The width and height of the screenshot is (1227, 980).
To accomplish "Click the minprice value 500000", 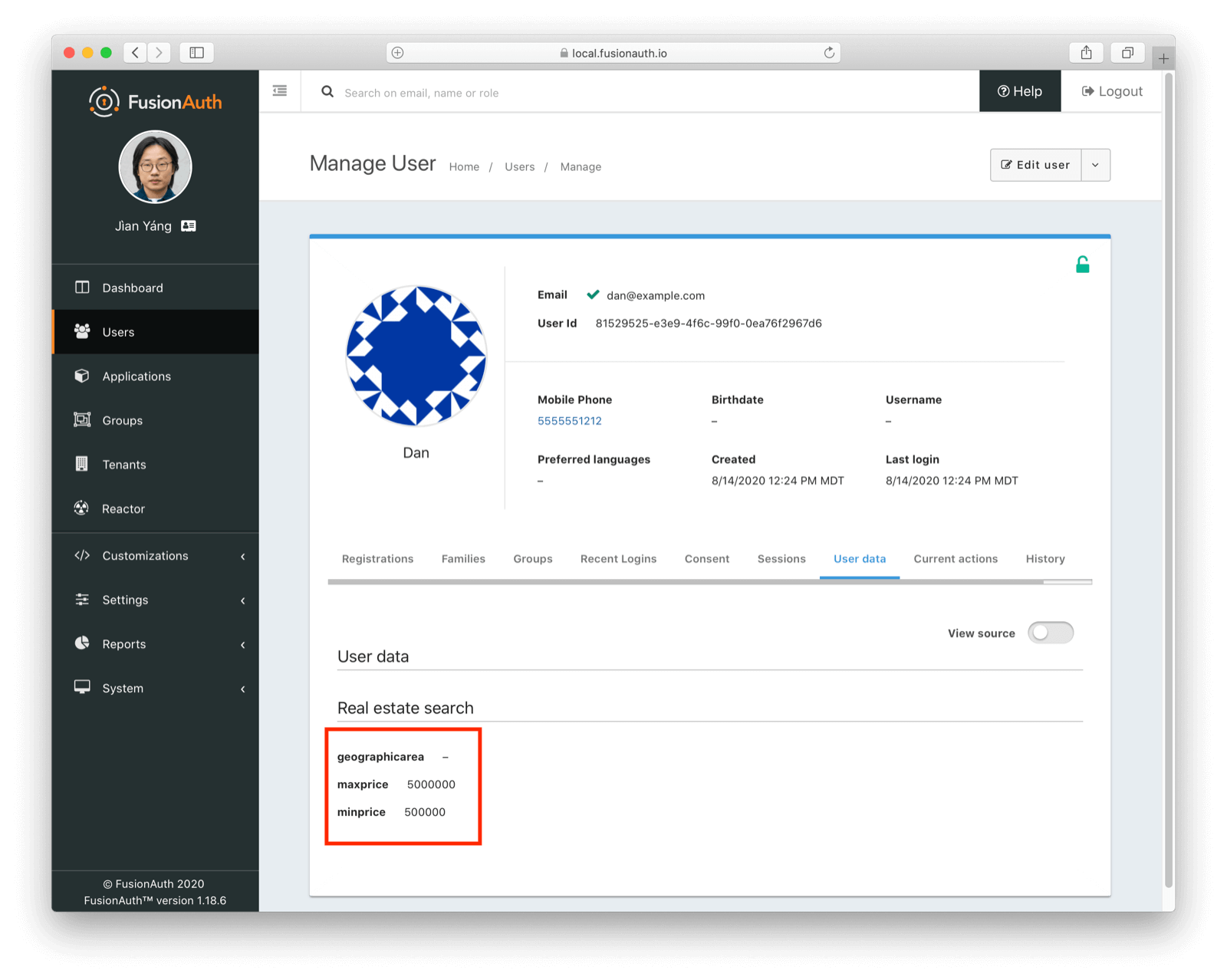I will [x=425, y=812].
